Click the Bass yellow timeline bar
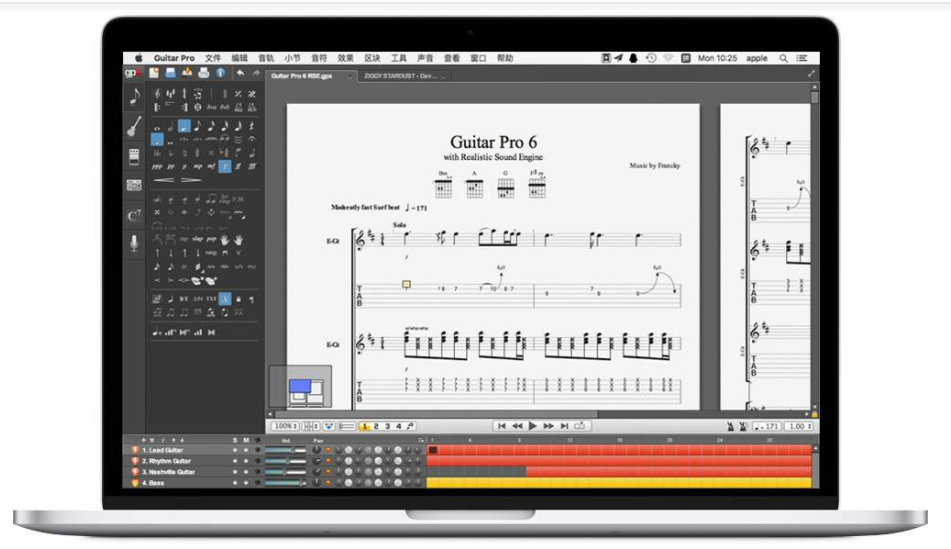Viewport: 951px width, 549px height. click(x=619, y=483)
